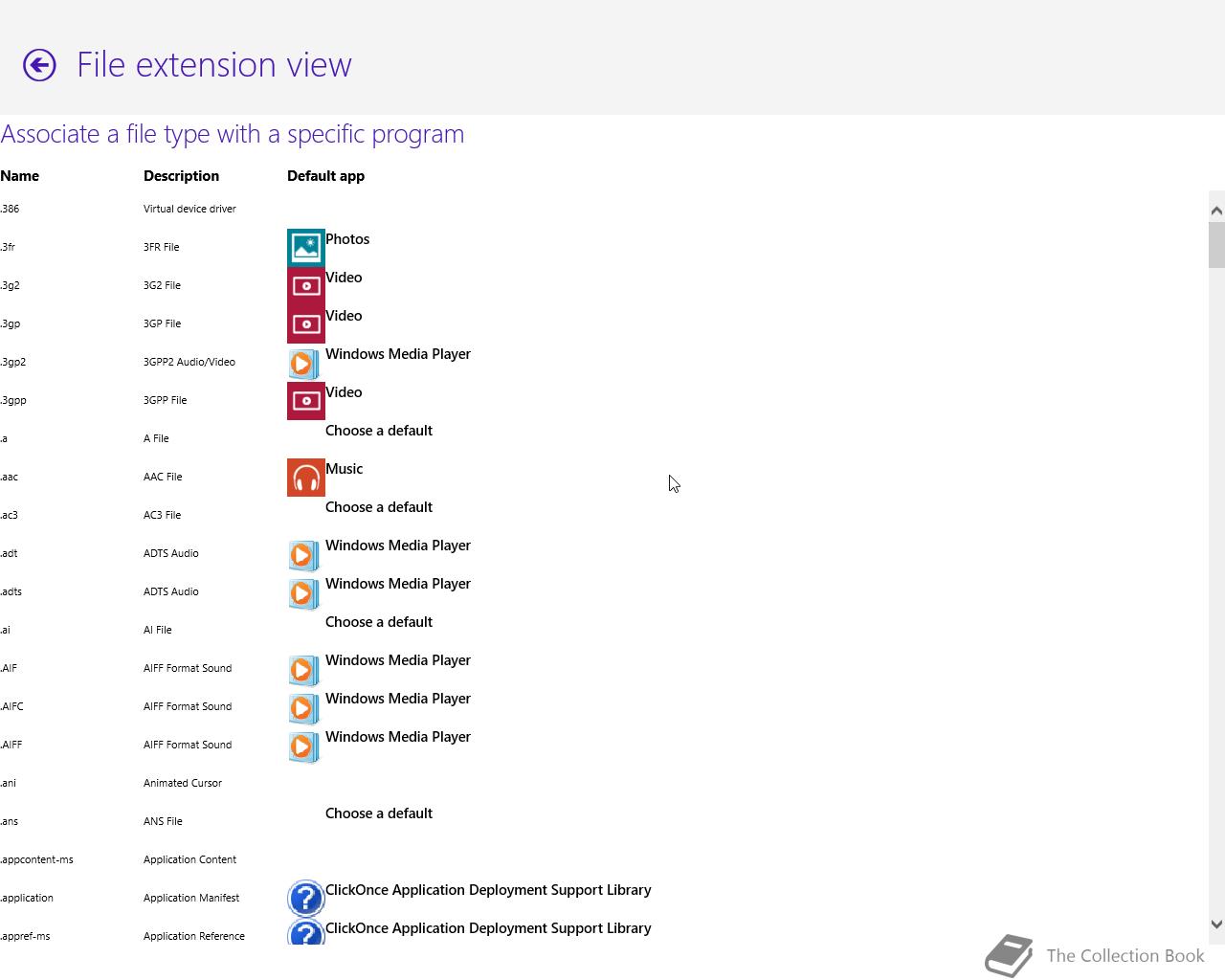Choose a default app for .ans

tap(379, 813)
